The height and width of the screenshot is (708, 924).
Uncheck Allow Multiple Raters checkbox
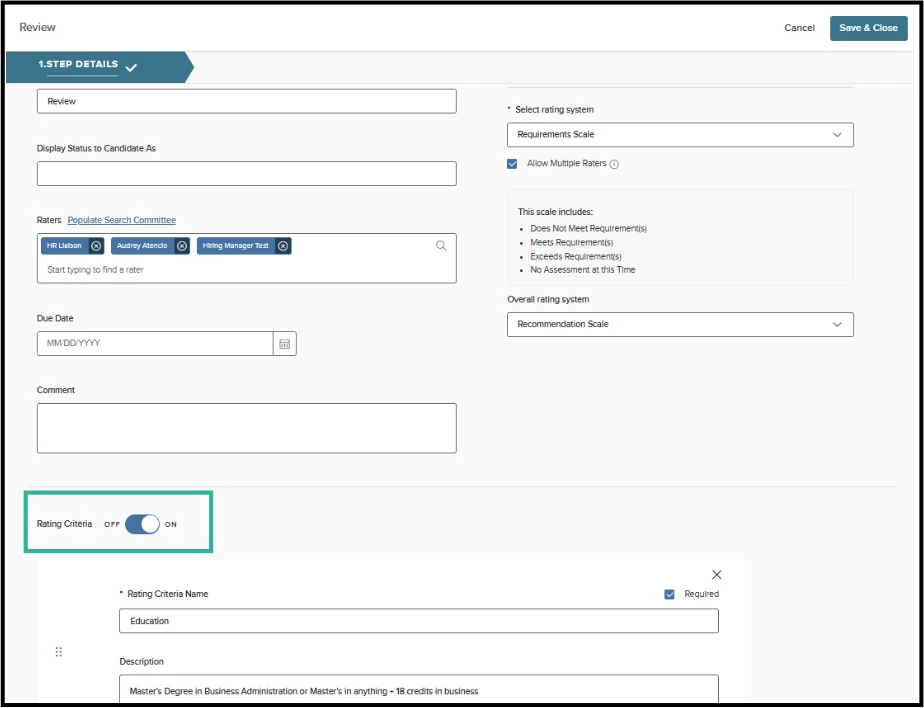click(512, 164)
